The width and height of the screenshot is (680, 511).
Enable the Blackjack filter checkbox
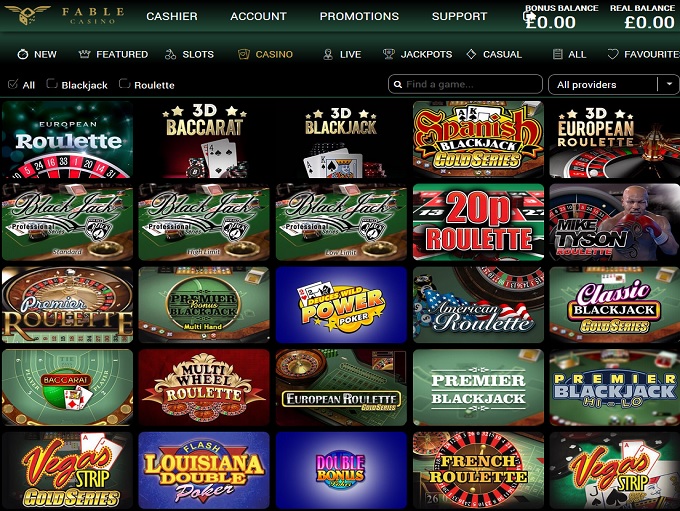52,83
